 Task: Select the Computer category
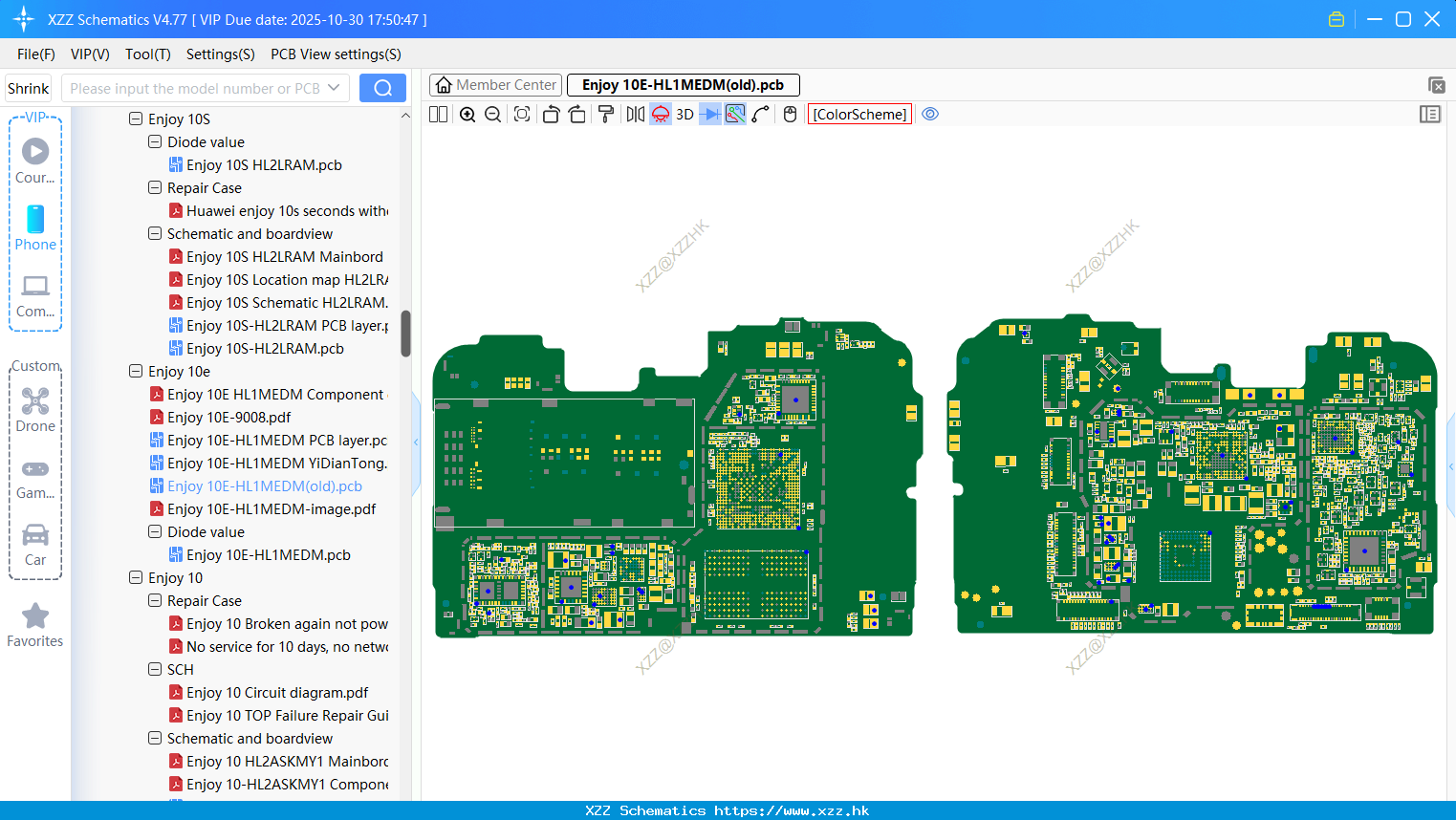coord(35,296)
